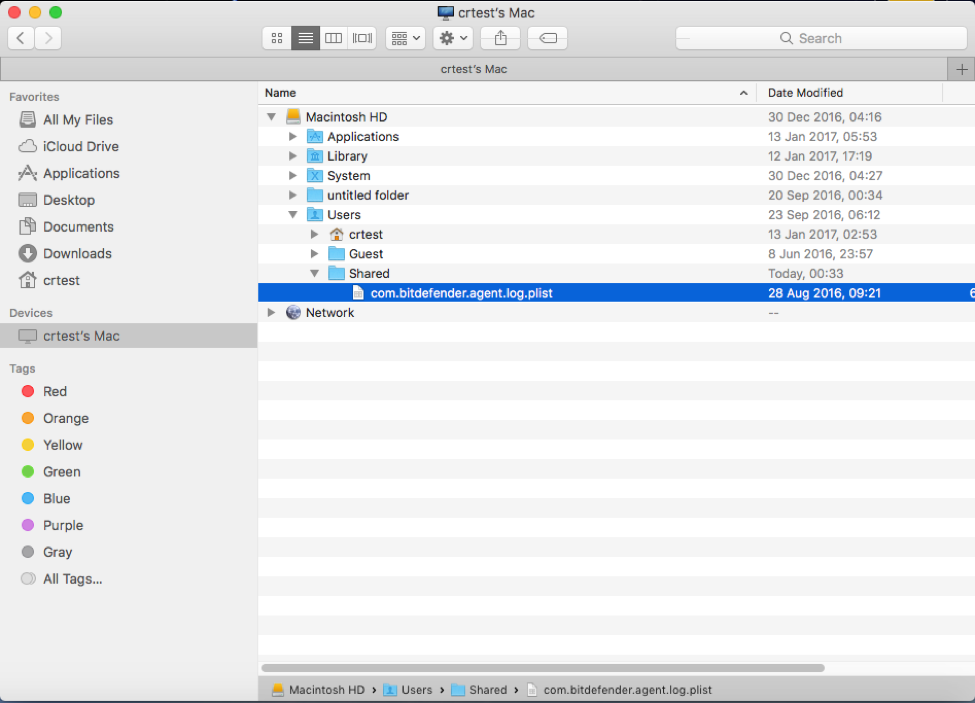Open Documents in sidebar
Screen dimensions: 975x703
point(78,227)
